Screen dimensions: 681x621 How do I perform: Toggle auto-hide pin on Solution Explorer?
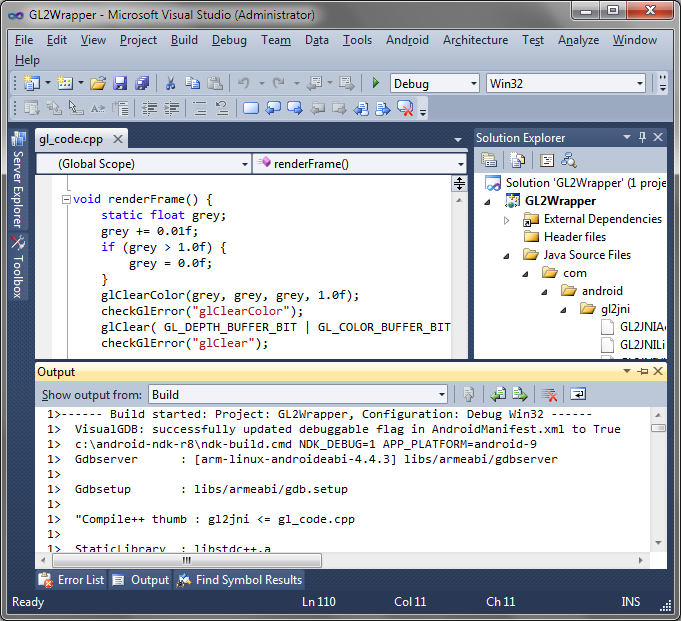coord(643,137)
